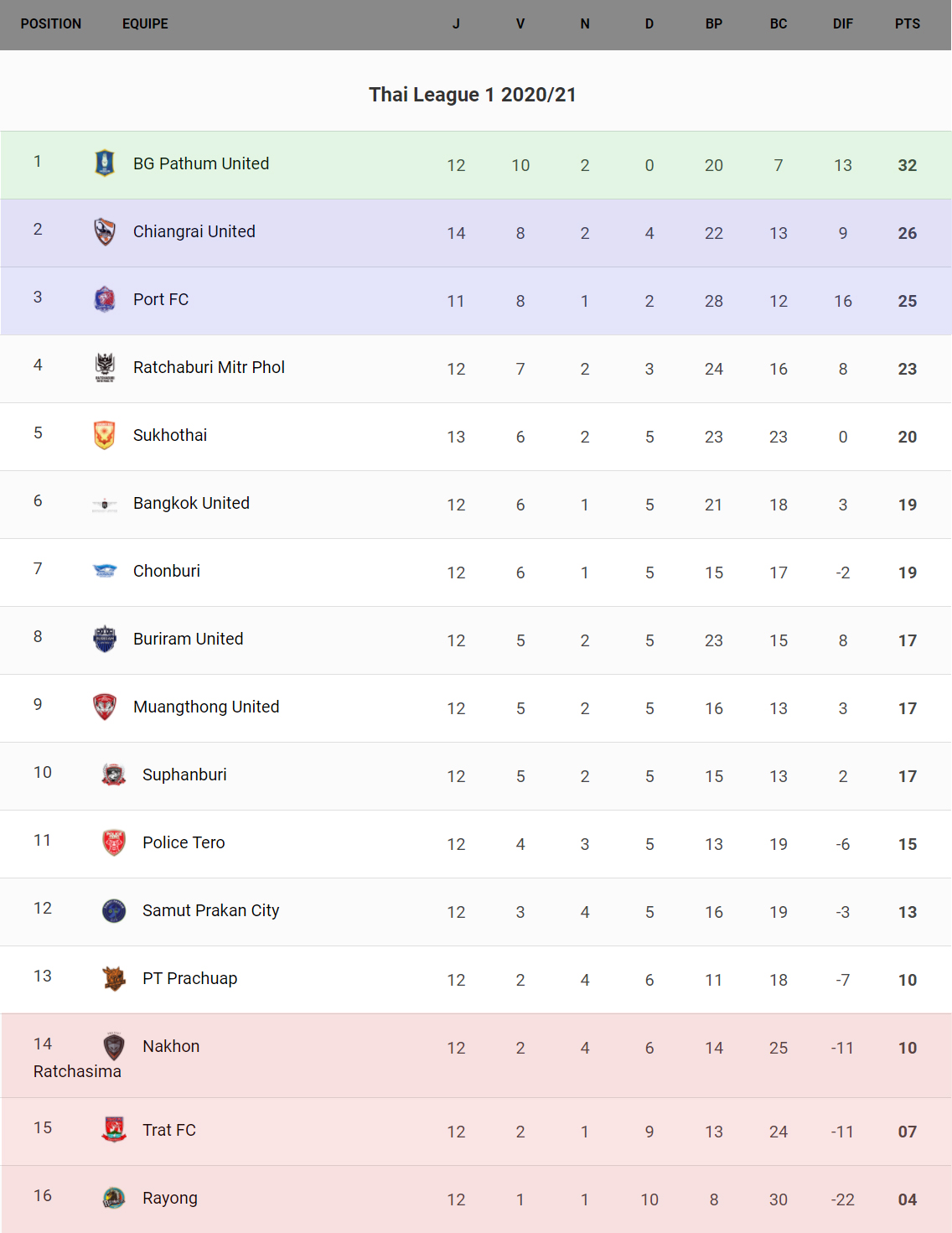Click the Ratchaburi Mitr Phol crest

pos(104,367)
